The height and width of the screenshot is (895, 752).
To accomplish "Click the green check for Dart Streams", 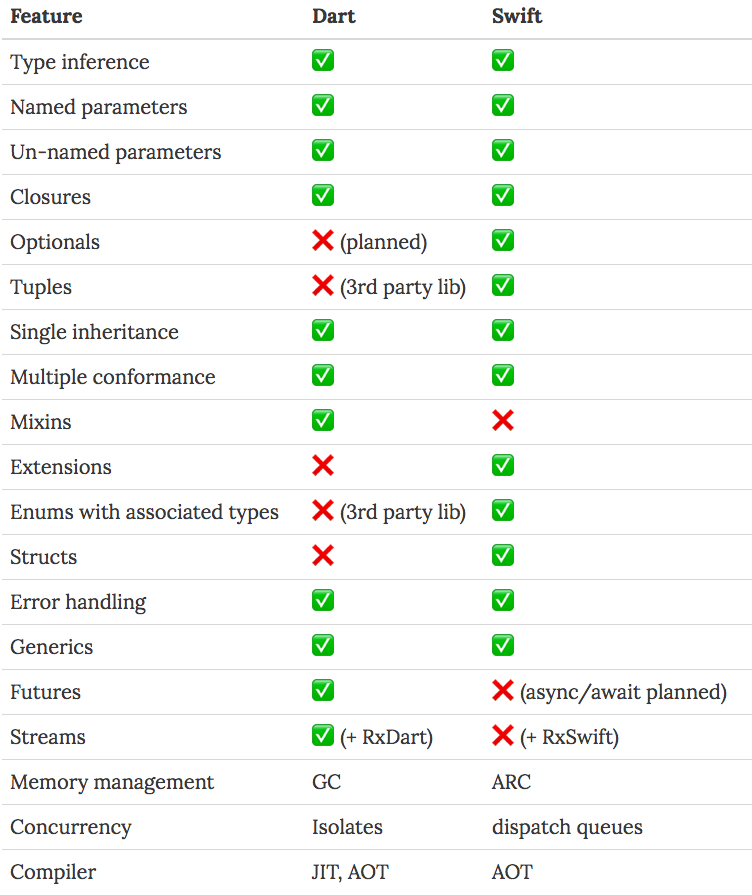I will pyautogui.click(x=323, y=736).
